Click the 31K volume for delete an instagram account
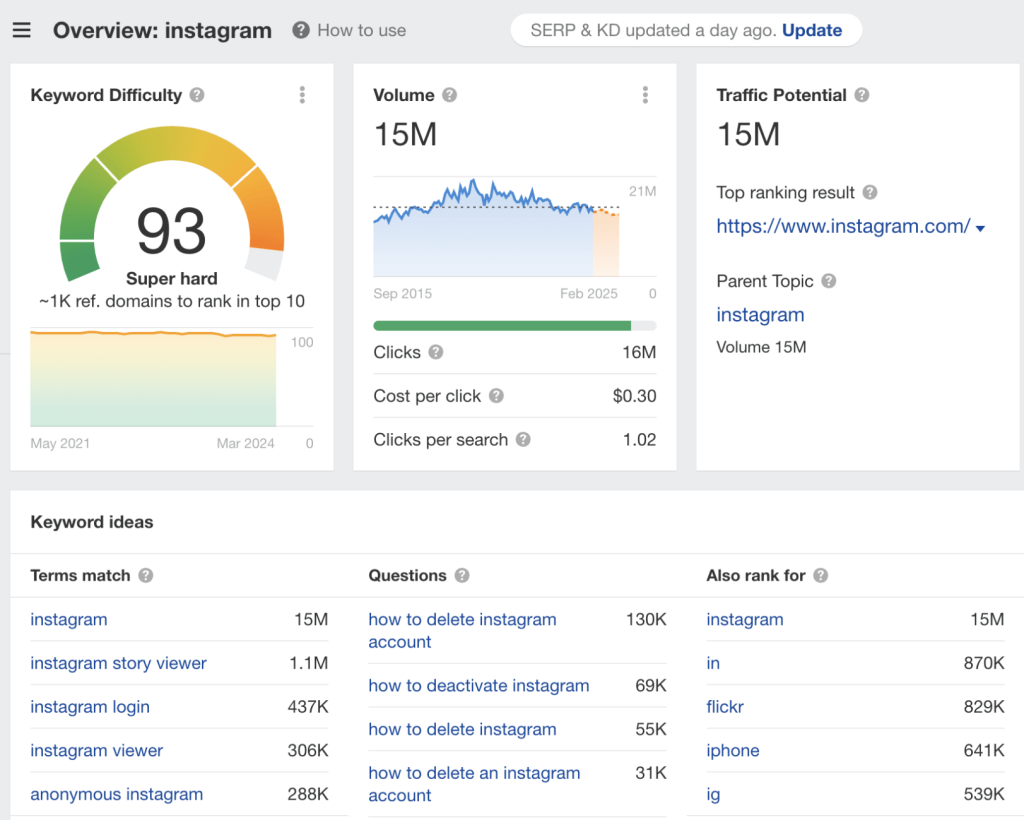Screen dimensions: 1024x820 [x=651, y=773]
